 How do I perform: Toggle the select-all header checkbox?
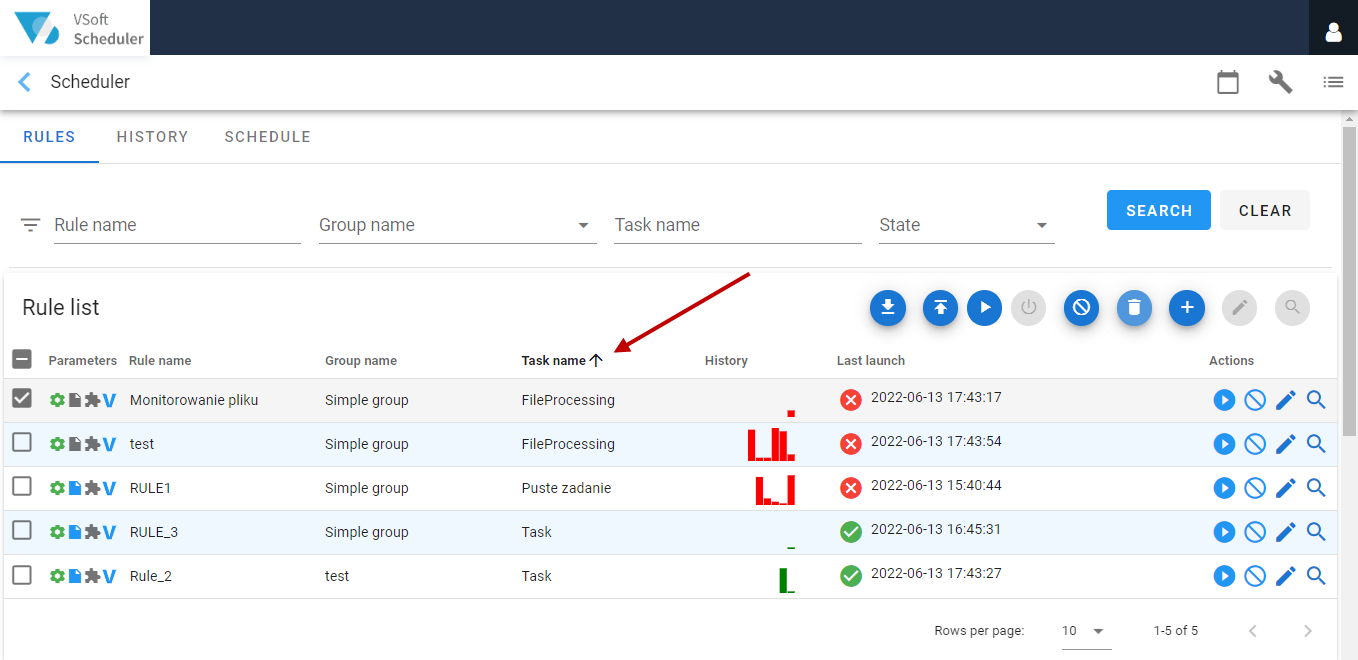[22, 359]
